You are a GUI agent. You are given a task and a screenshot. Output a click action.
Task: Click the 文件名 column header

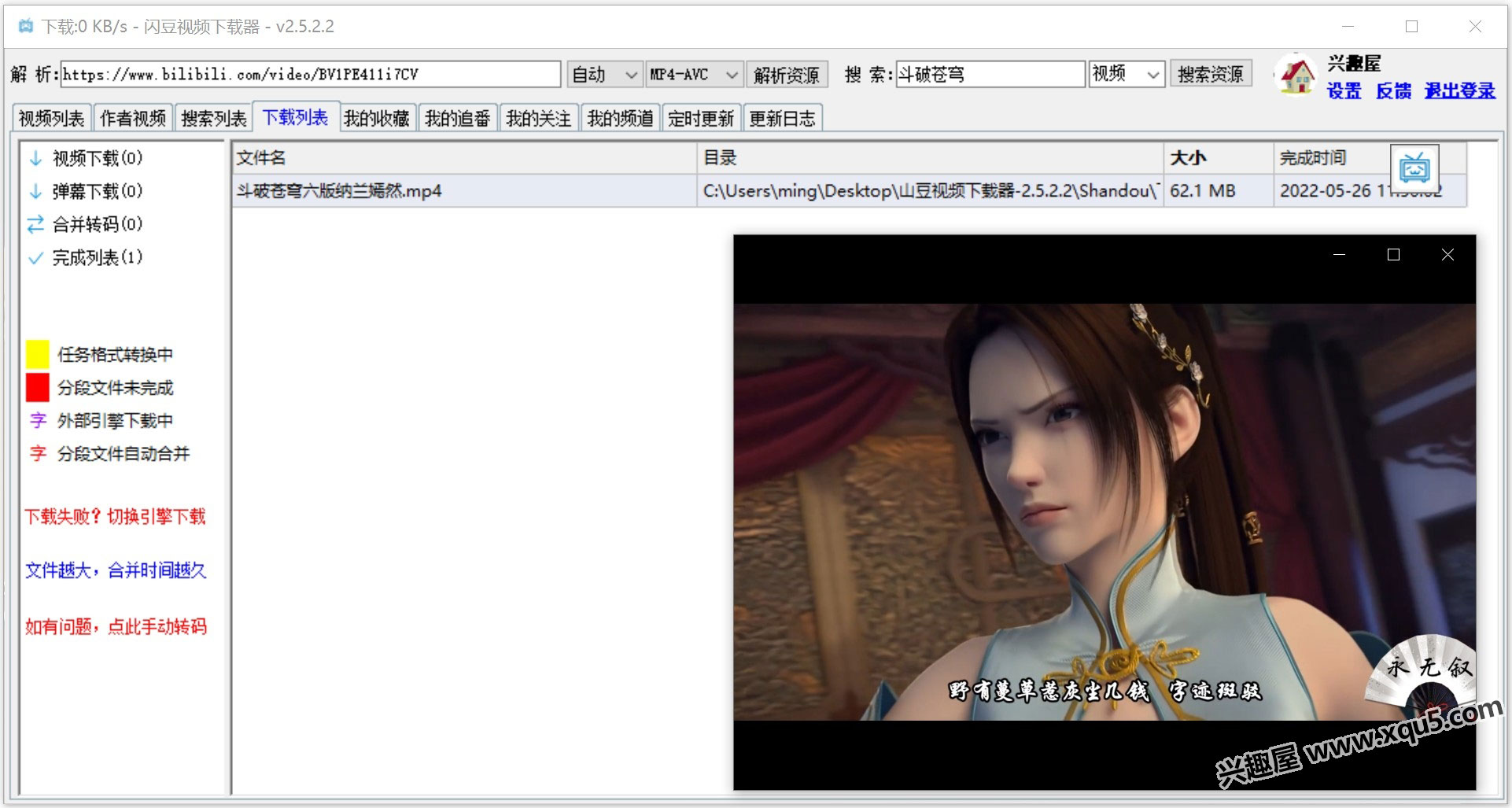click(464, 157)
